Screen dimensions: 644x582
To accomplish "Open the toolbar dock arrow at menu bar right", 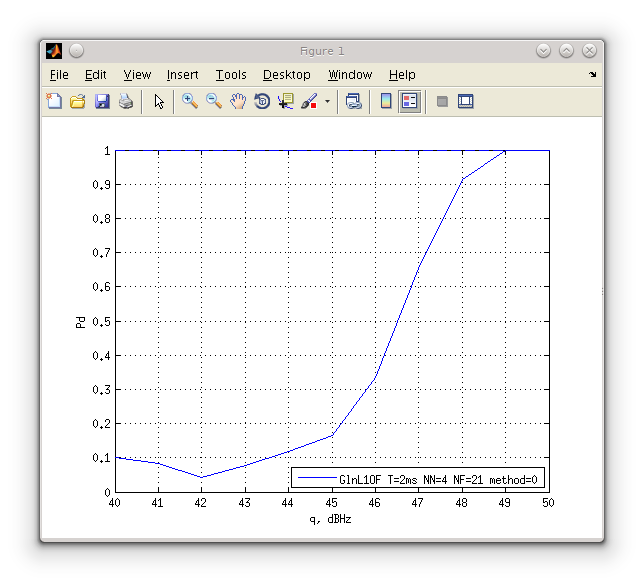I will pyautogui.click(x=592, y=75).
